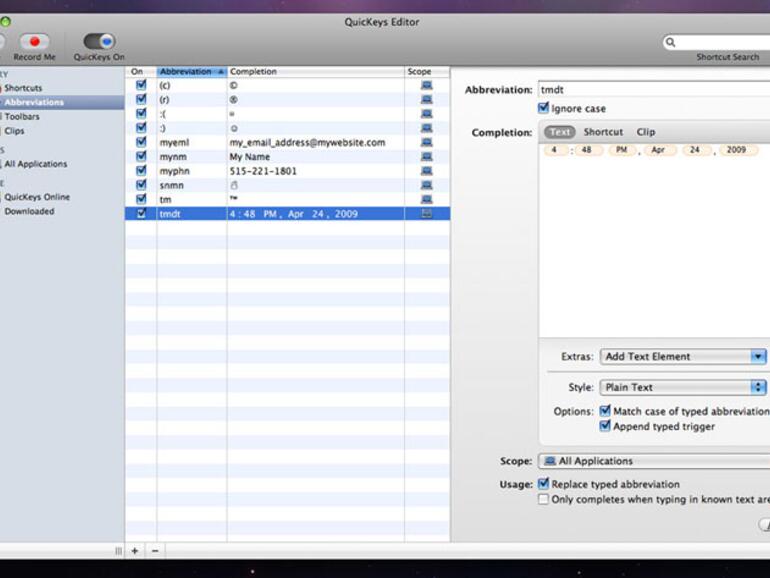Uncheck the myphn abbreviation checkbox
The height and width of the screenshot is (578, 770).
141,170
